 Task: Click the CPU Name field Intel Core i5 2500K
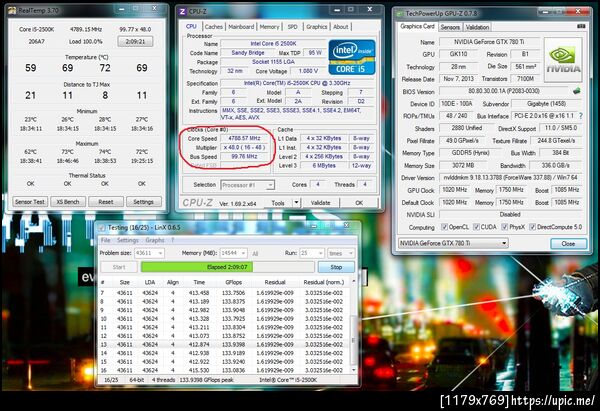pos(273,44)
